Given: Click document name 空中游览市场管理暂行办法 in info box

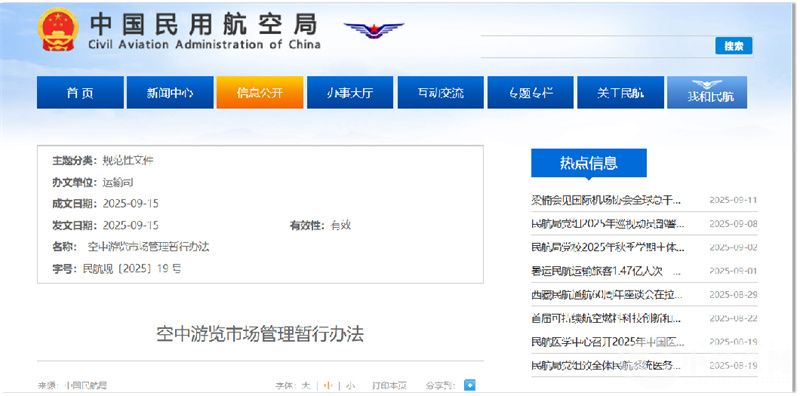Looking at the screenshot, I should coord(148,247).
